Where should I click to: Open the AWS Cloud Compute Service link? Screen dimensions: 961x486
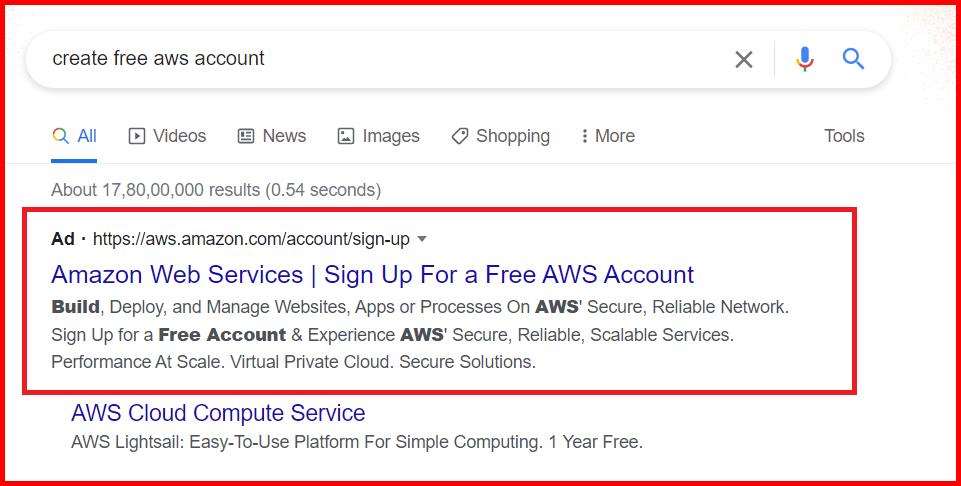pos(218,413)
